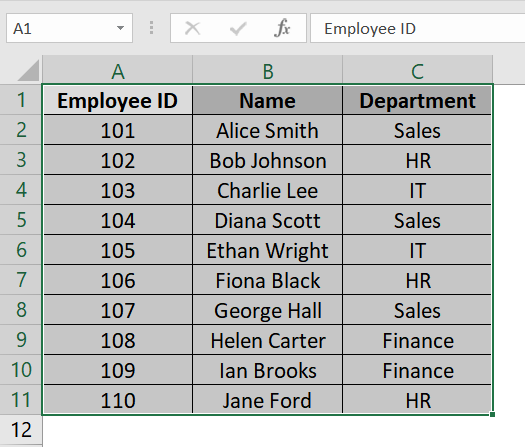Viewport: 525px width, 447px height.
Task: Select Helen Carter's Finance department cell
Action: point(417,340)
